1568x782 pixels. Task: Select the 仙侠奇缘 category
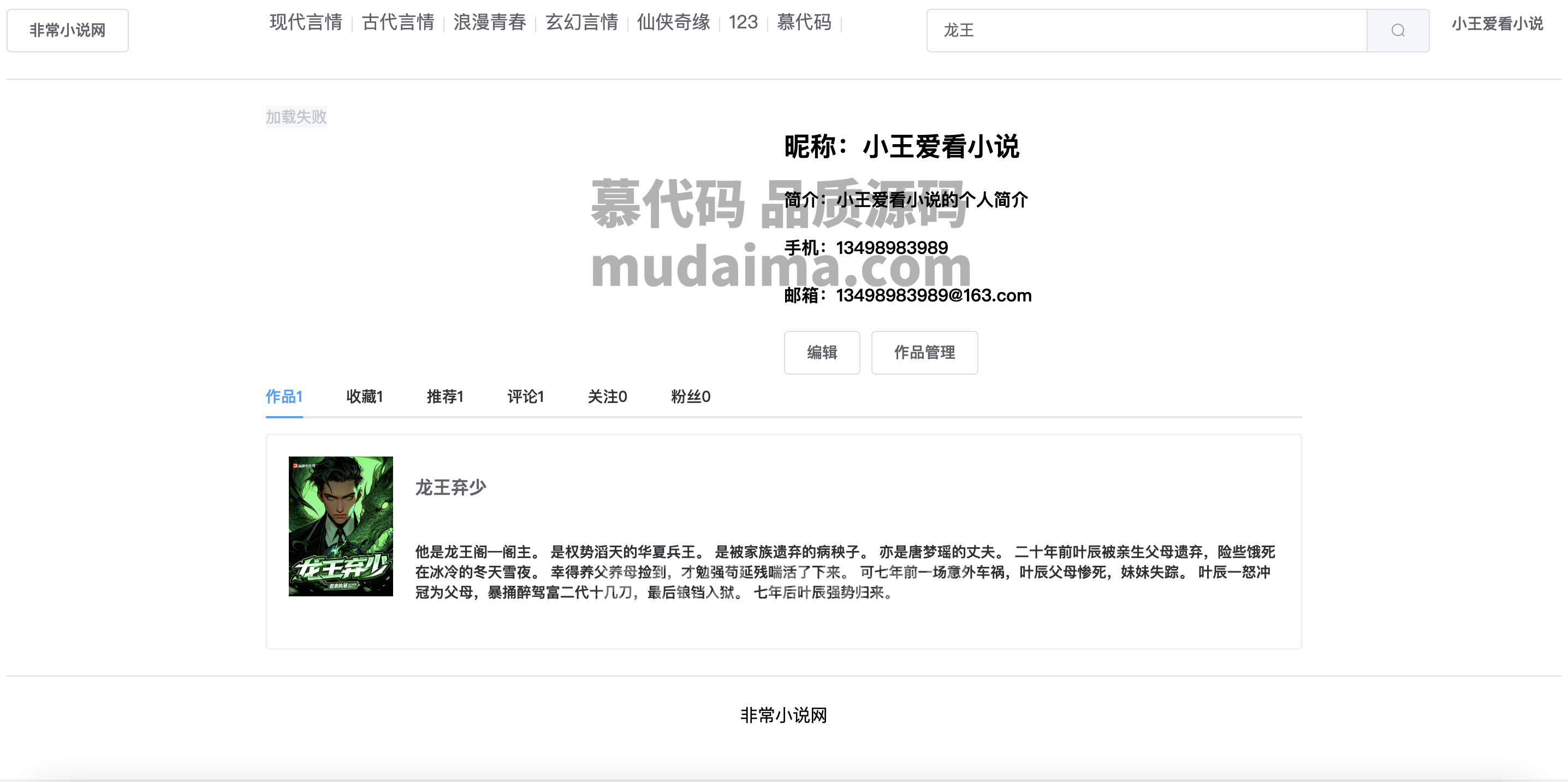point(674,22)
